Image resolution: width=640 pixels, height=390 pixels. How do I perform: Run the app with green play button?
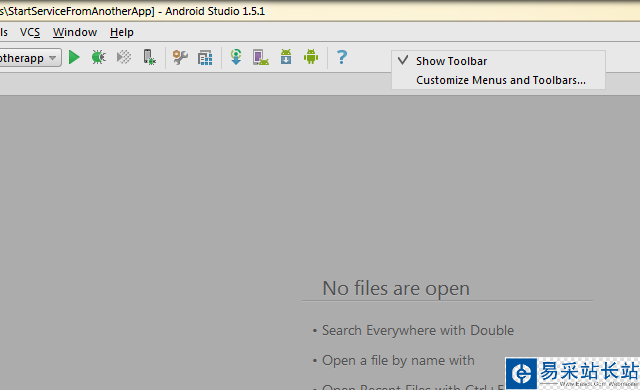tap(74, 57)
